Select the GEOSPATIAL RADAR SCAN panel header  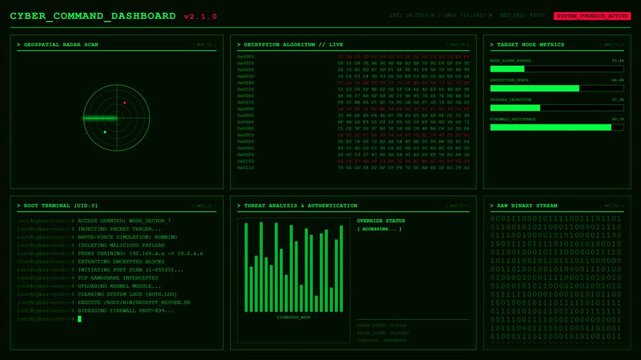[61, 45]
